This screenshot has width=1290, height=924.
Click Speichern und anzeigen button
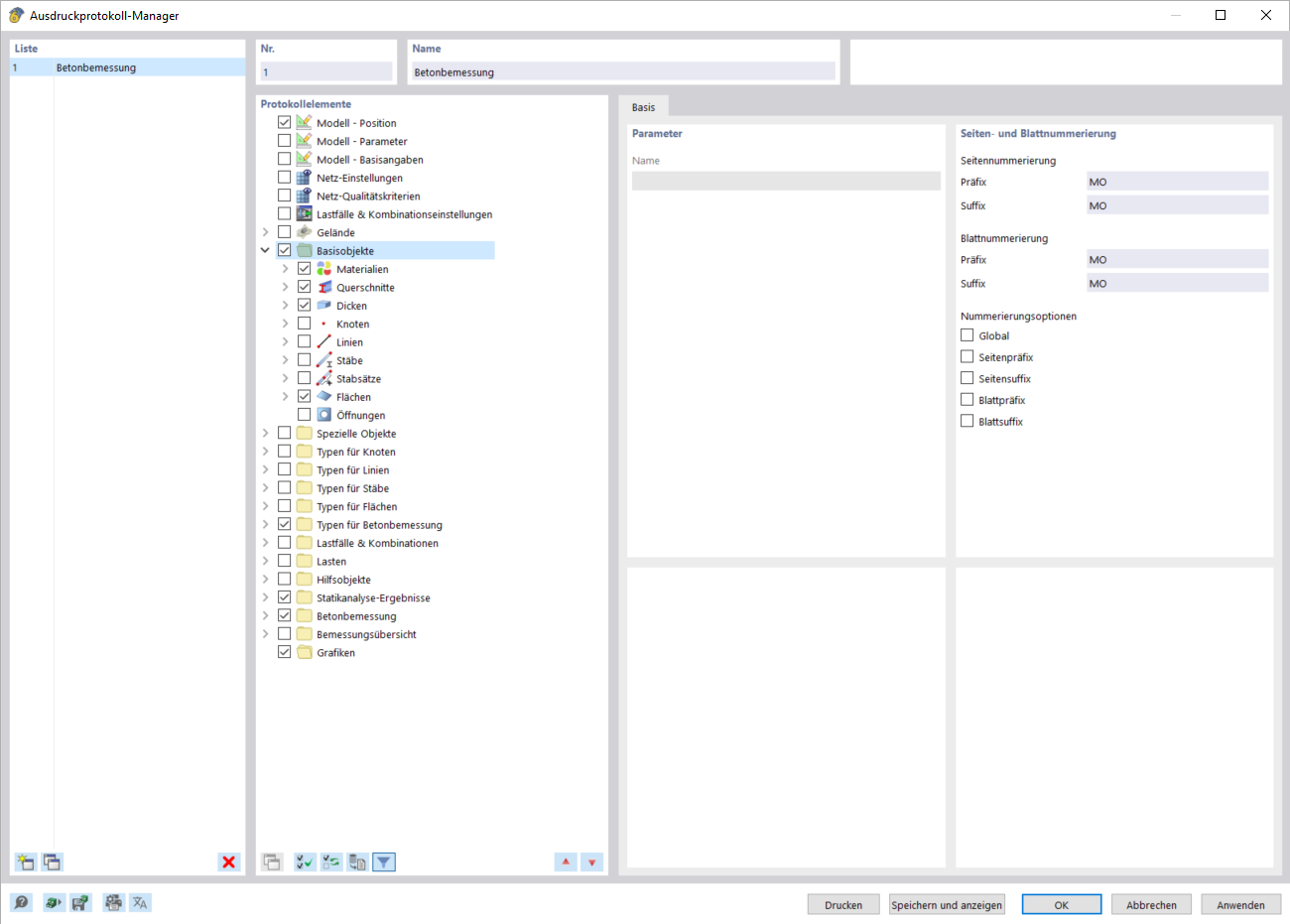[947, 904]
